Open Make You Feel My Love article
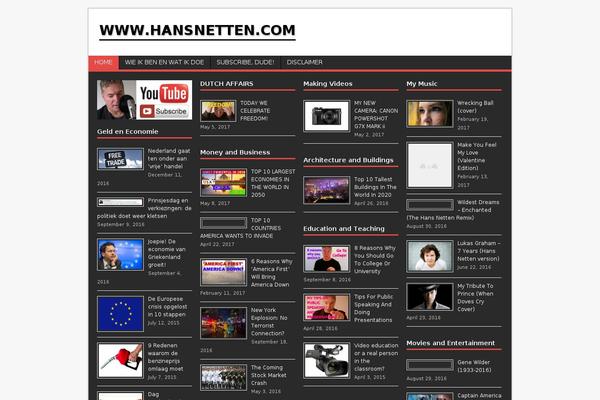Viewport: 600px width, 400px height. coord(476,156)
